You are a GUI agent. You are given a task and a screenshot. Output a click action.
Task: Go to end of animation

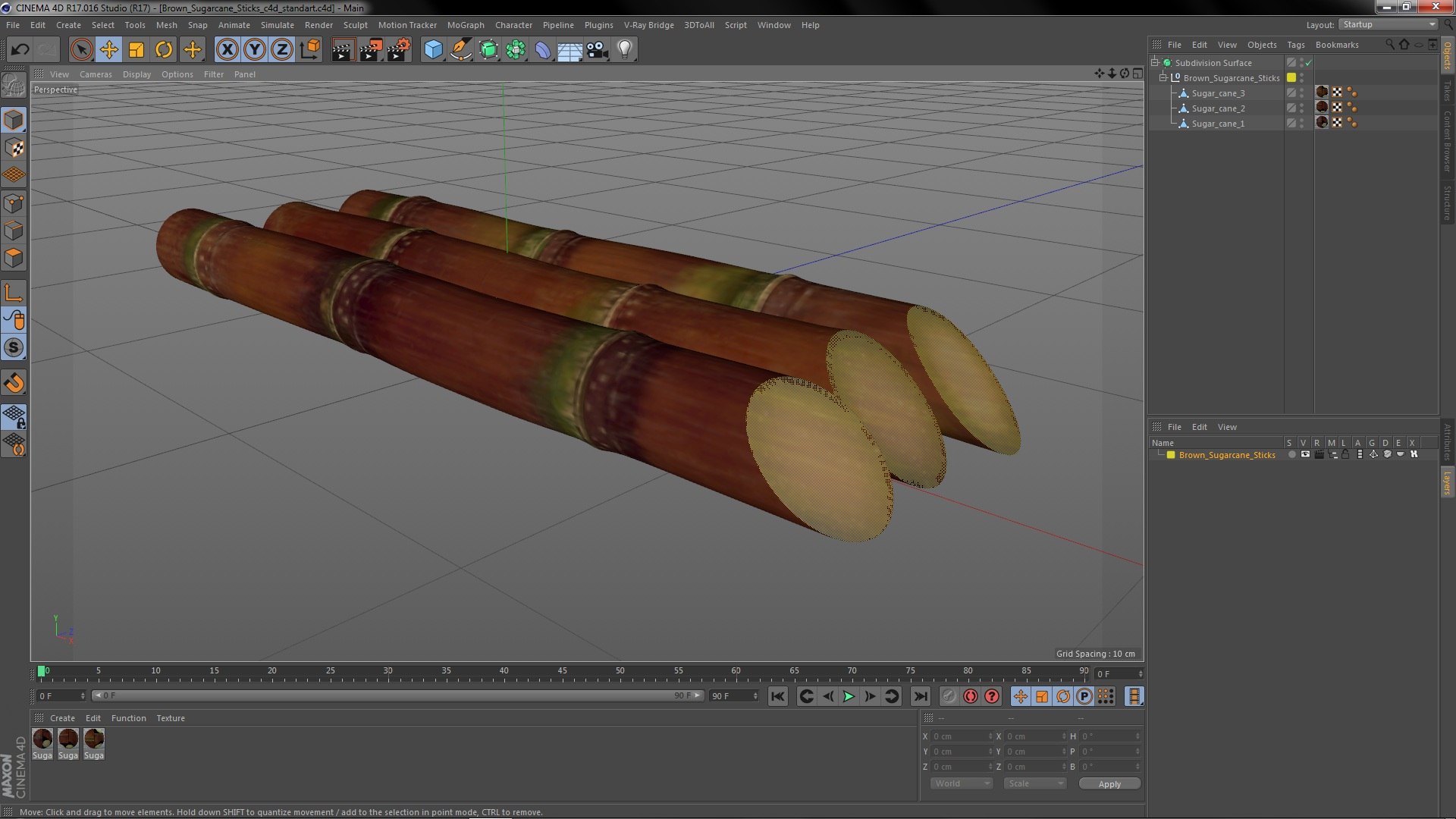point(921,696)
